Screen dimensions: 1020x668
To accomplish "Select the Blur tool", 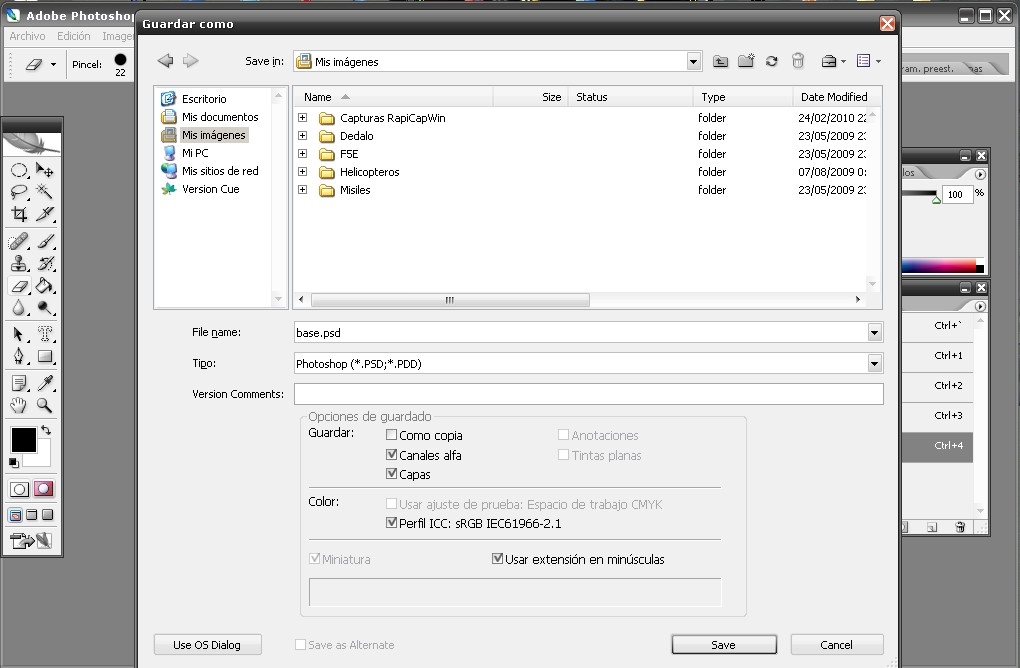I will point(19,308).
